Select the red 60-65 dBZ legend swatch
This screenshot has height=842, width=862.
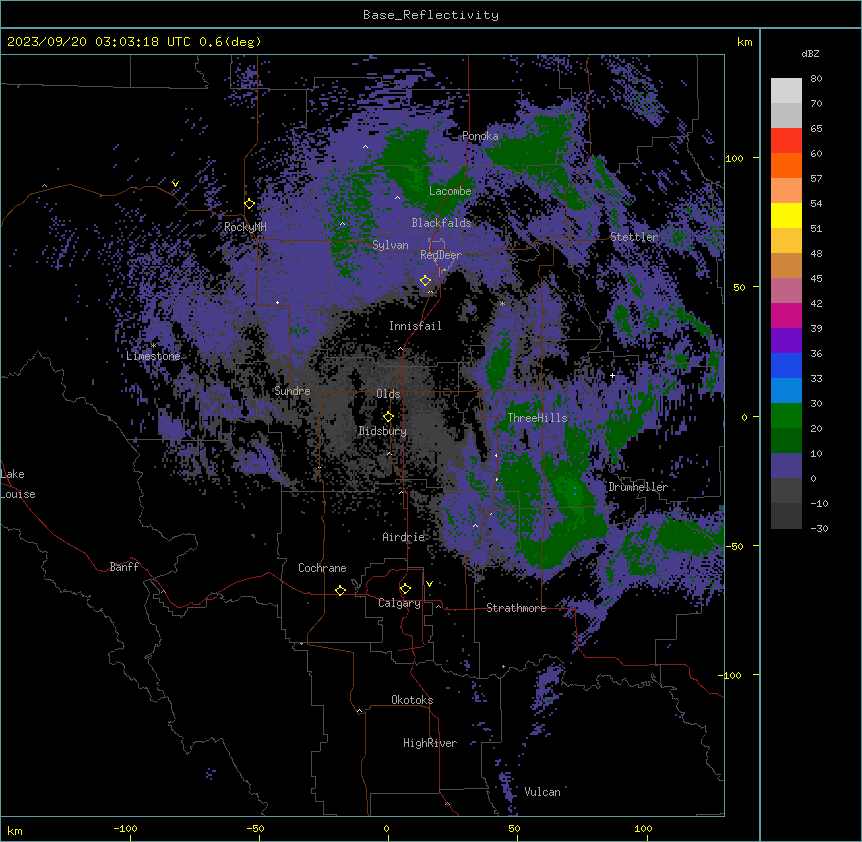pyautogui.click(x=786, y=140)
